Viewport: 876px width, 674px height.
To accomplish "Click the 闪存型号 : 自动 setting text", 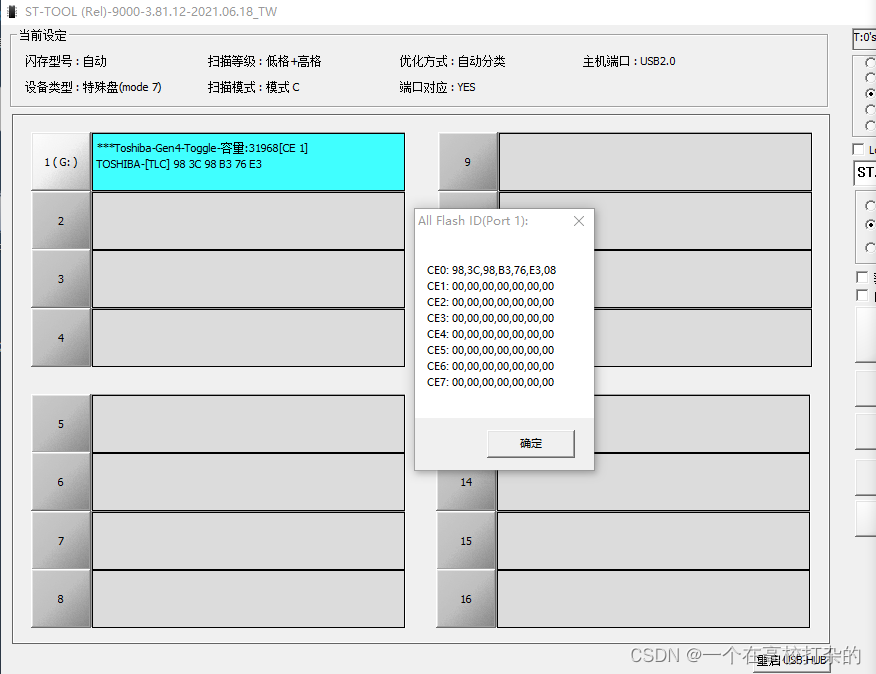I will (65, 61).
